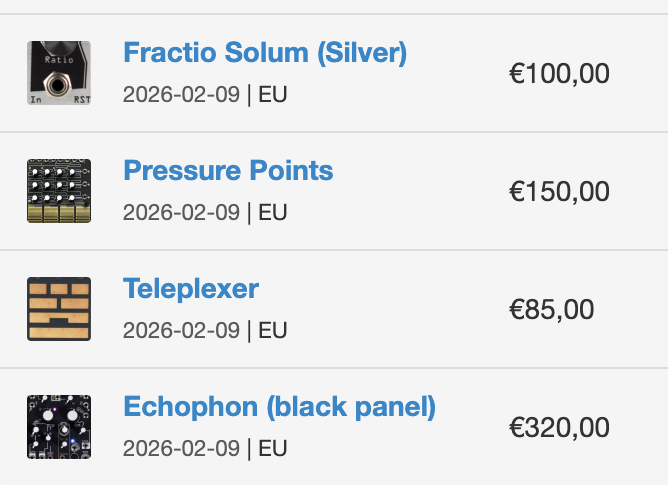Click the EU region label for Teleplexer

click(273, 331)
